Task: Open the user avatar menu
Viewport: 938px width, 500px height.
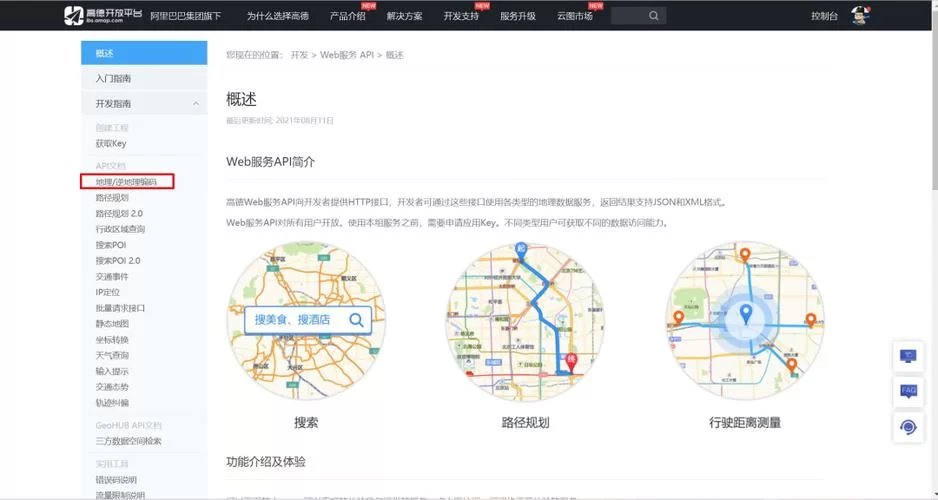Action: coord(860,16)
